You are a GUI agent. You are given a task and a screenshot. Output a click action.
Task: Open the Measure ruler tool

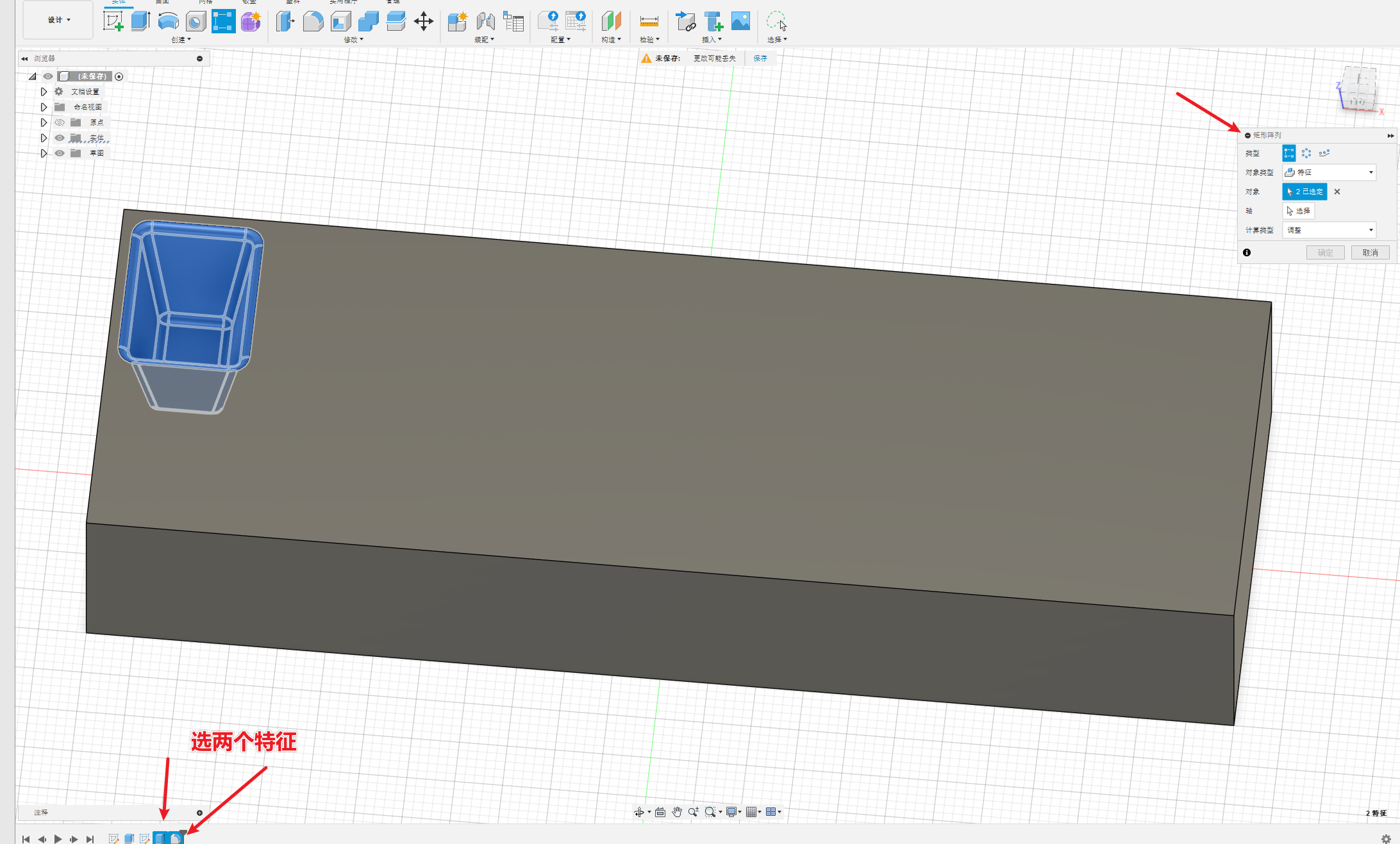coord(649,21)
